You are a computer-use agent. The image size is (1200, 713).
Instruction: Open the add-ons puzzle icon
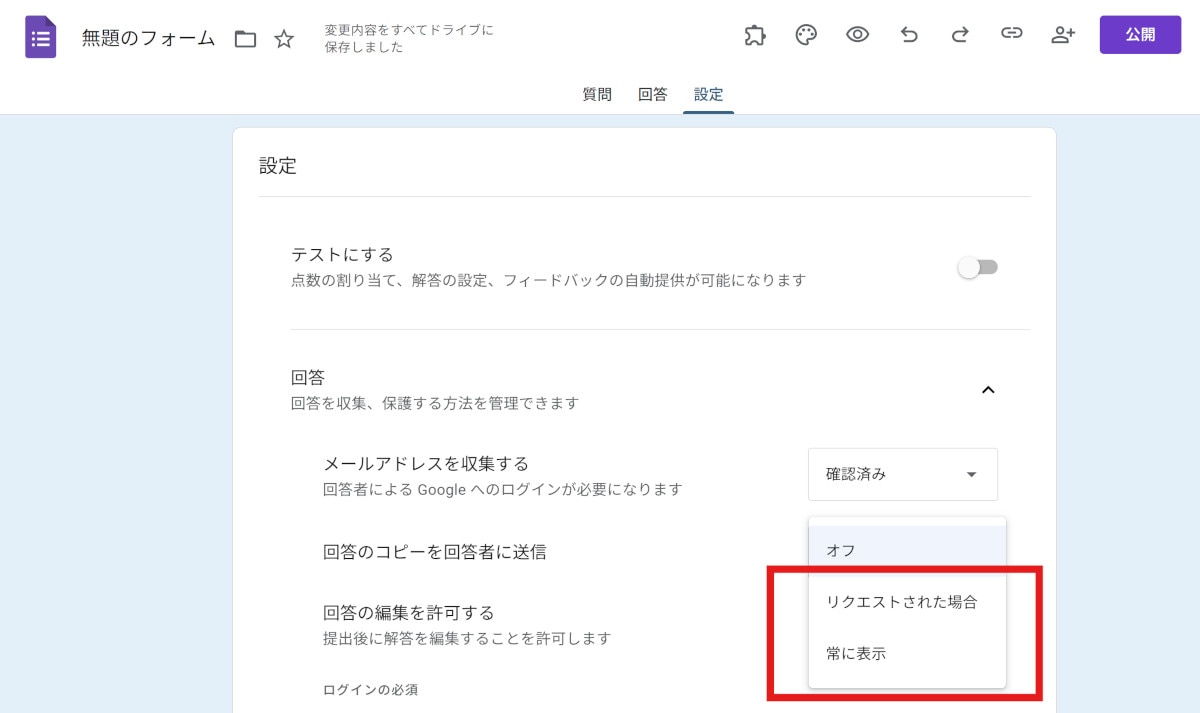point(755,34)
